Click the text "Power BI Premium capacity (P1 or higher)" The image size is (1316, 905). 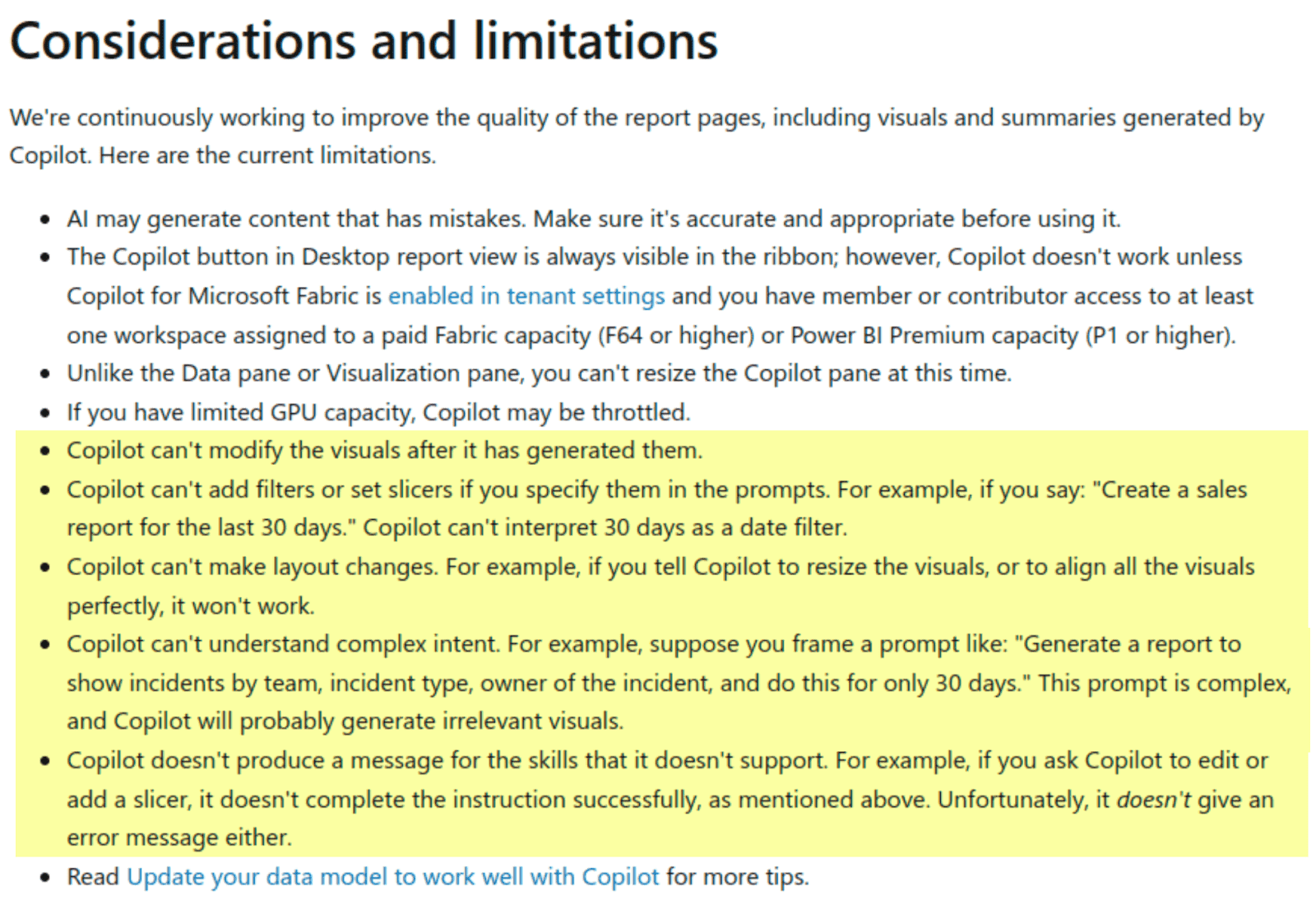1012,336
